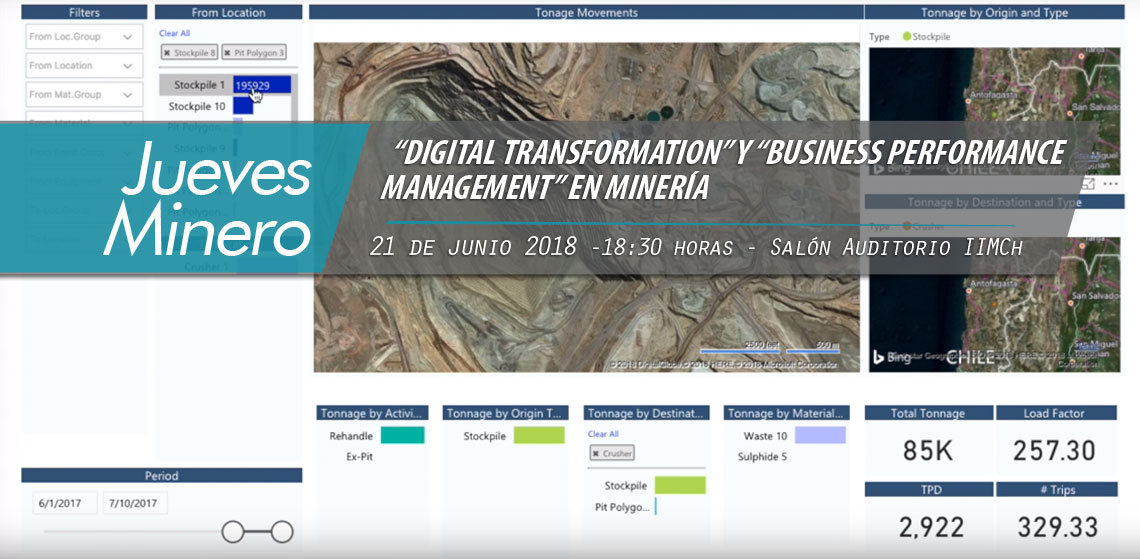Remove the Stockpile 8 chip via its x

pos(166,53)
